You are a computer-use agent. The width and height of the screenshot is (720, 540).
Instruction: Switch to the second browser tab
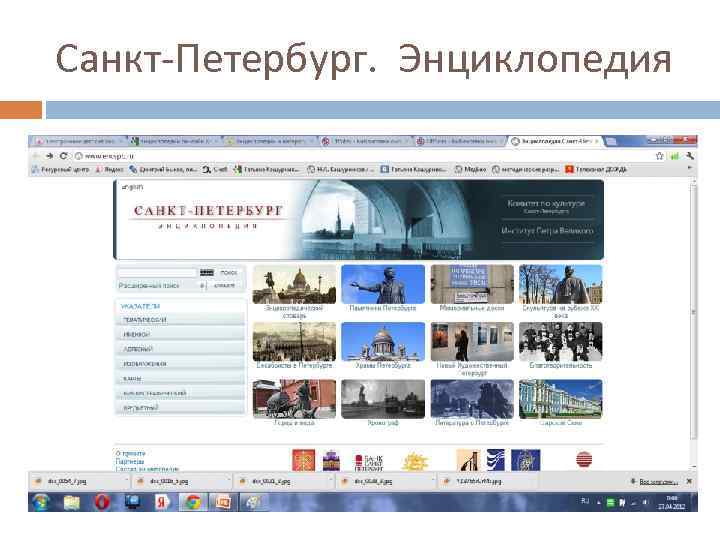point(174,141)
